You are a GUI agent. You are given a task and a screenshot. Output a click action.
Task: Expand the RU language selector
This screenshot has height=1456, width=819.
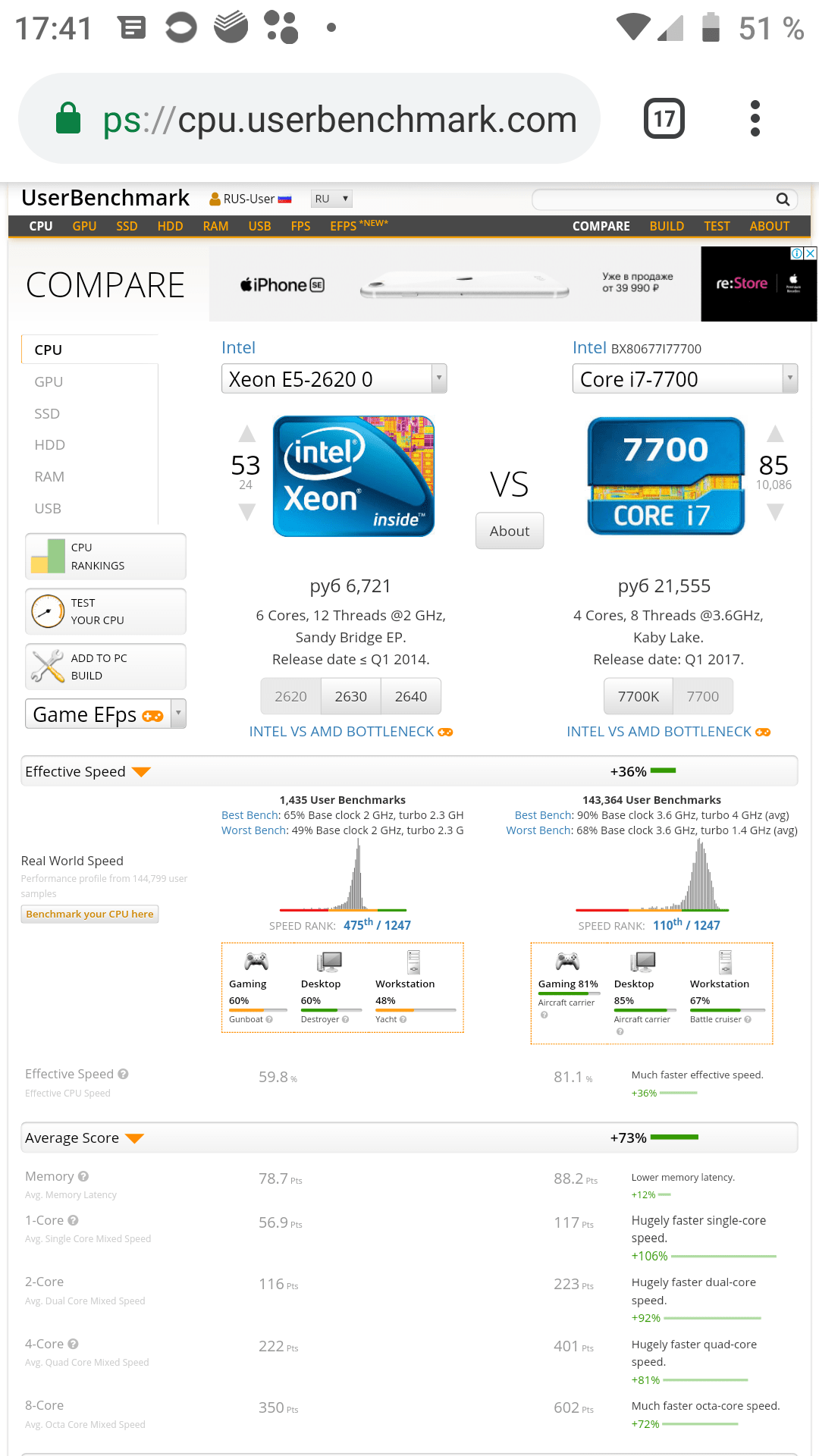pos(331,199)
